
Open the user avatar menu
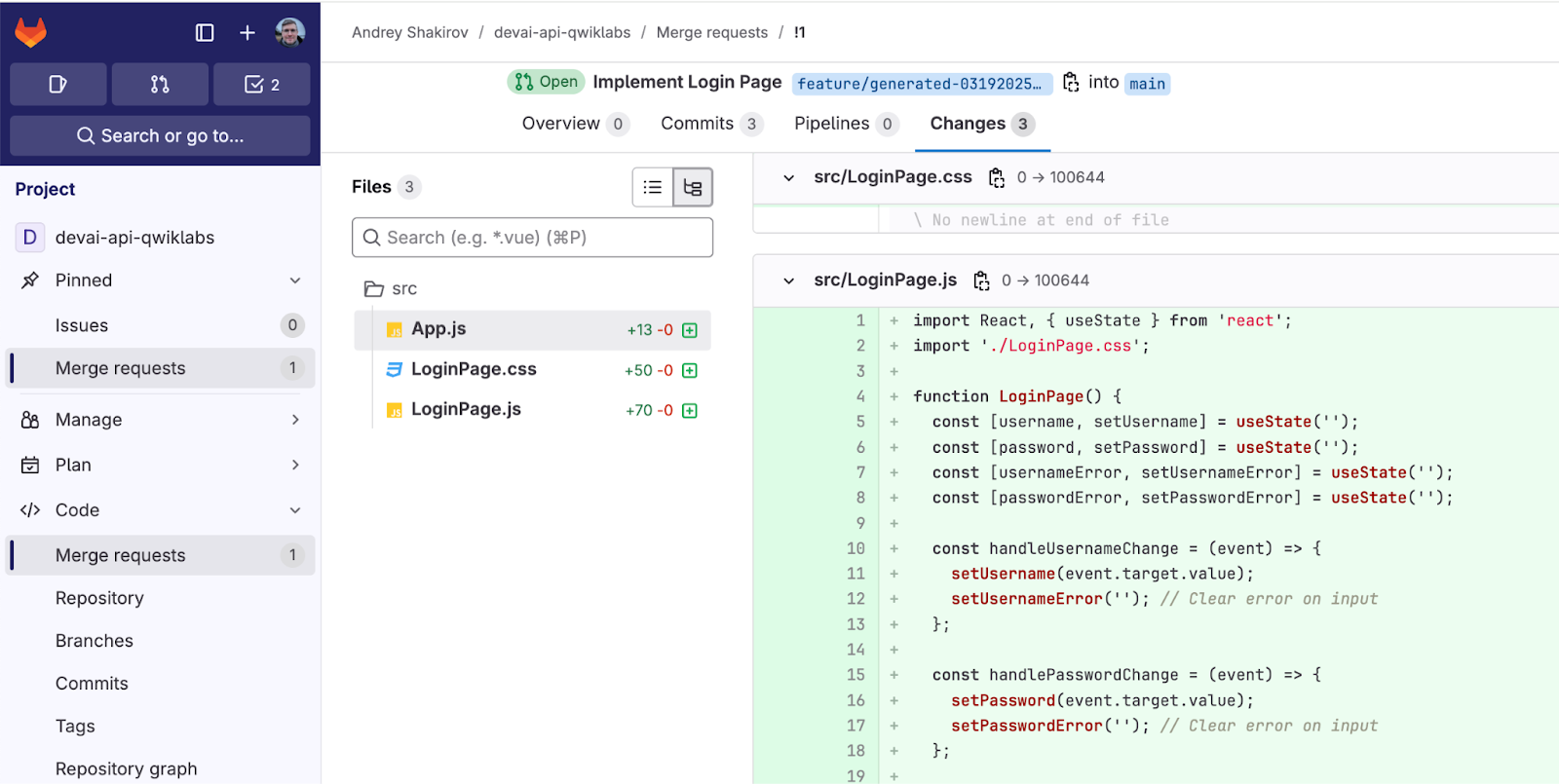tap(289, 33)
